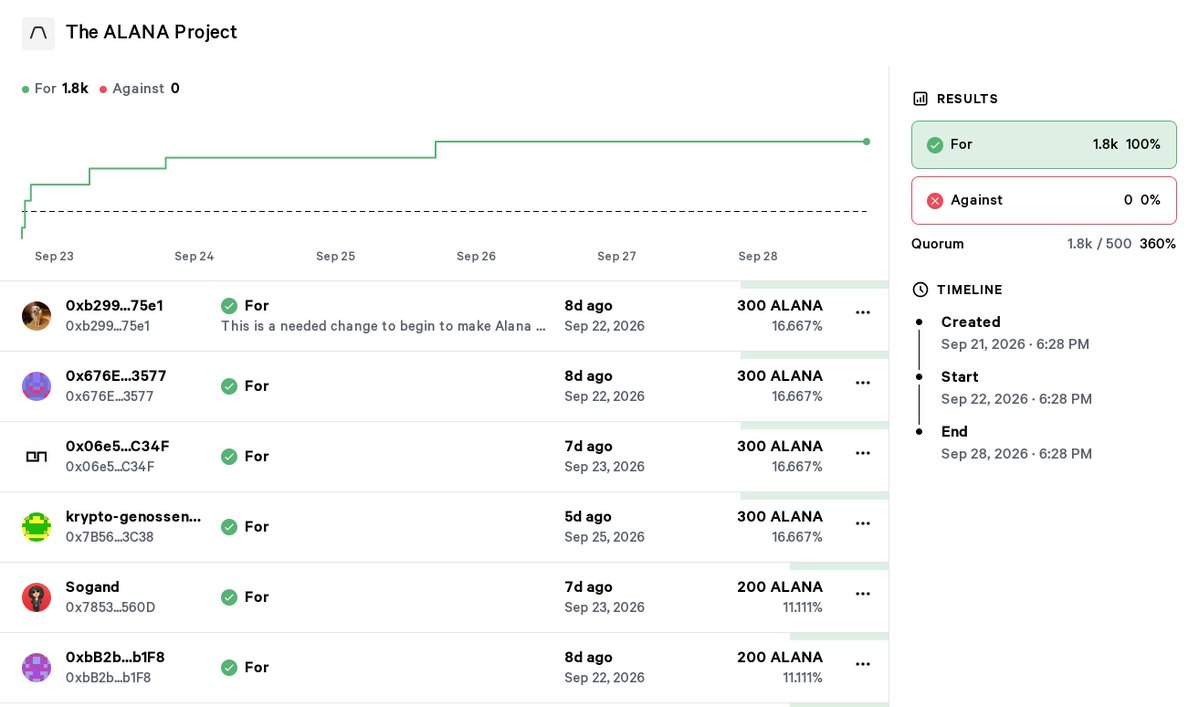Click red Against legend dot in chart

103,89
